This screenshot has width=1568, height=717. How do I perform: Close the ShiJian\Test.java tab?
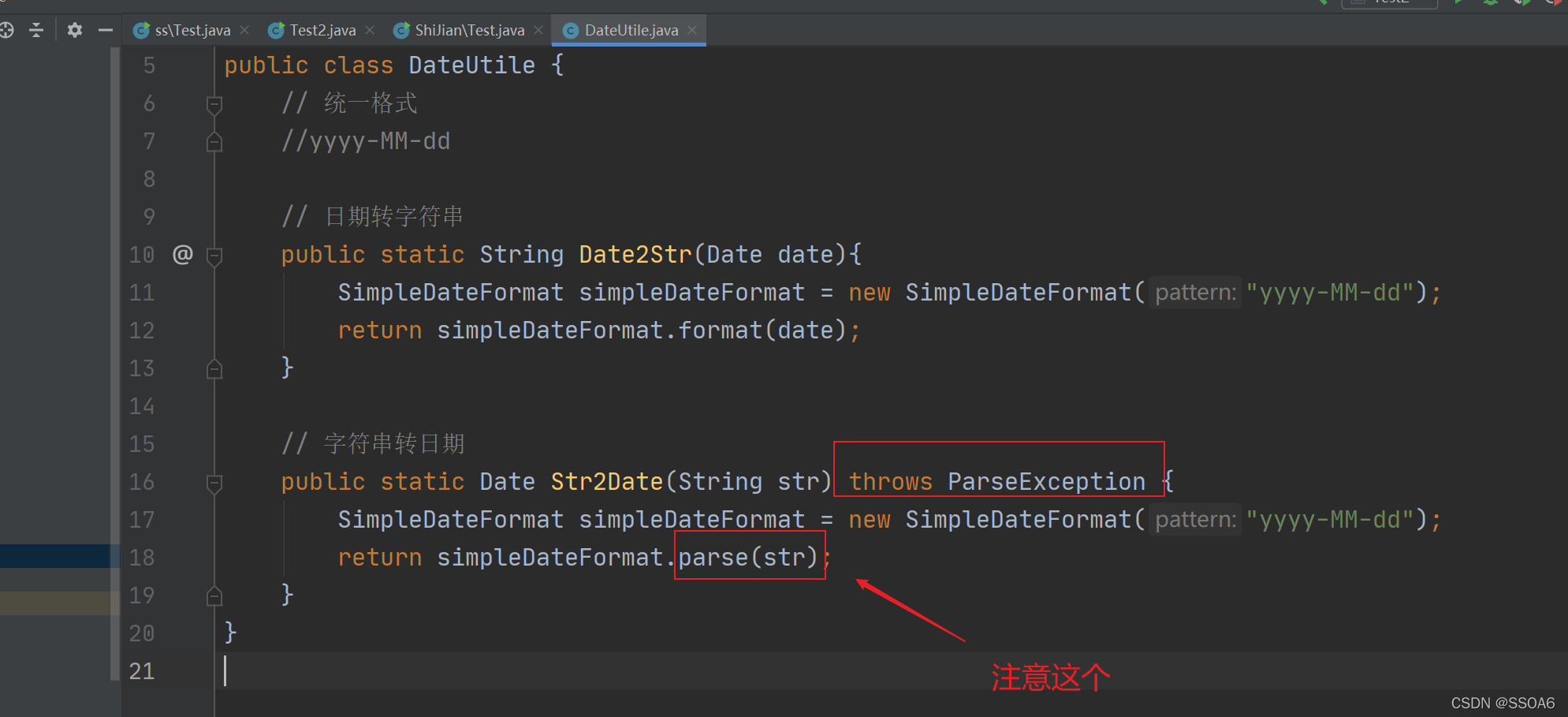pyautogui.click(x=538, y=30)
